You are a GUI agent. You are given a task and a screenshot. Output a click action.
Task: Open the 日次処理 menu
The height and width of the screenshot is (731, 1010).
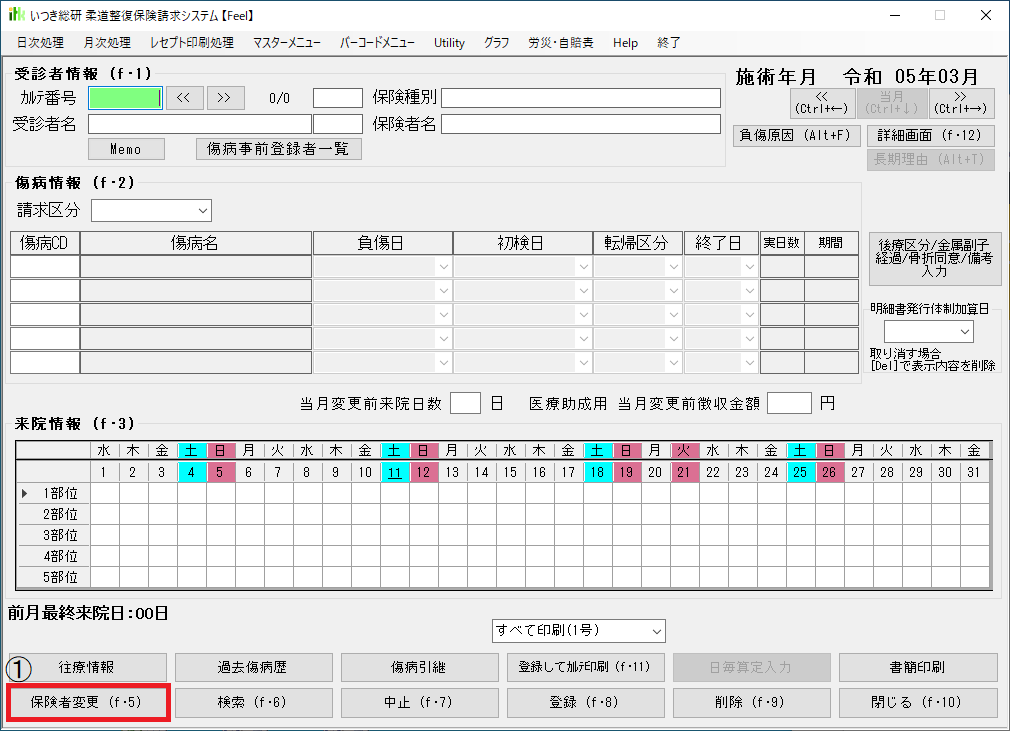(40, 43)
